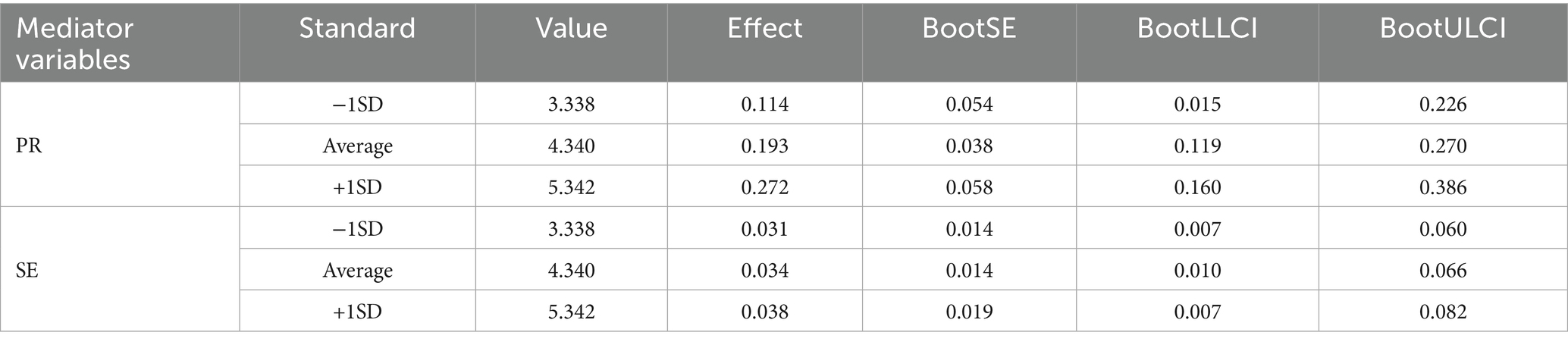The image size is (1568, 345).
Task: Click the BootULCI column header
Action: point(1442,29)
